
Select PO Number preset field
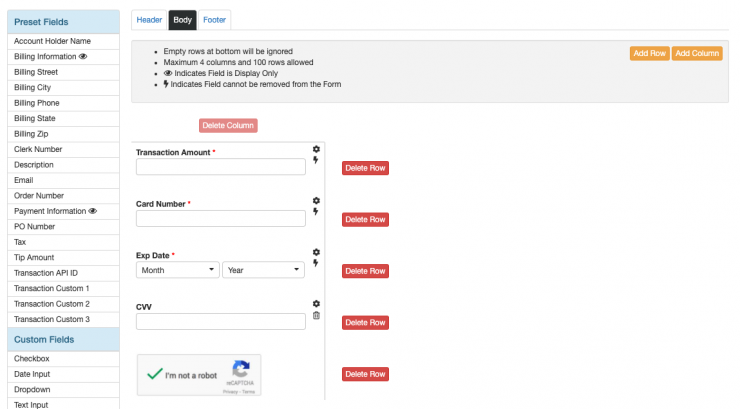63,227
